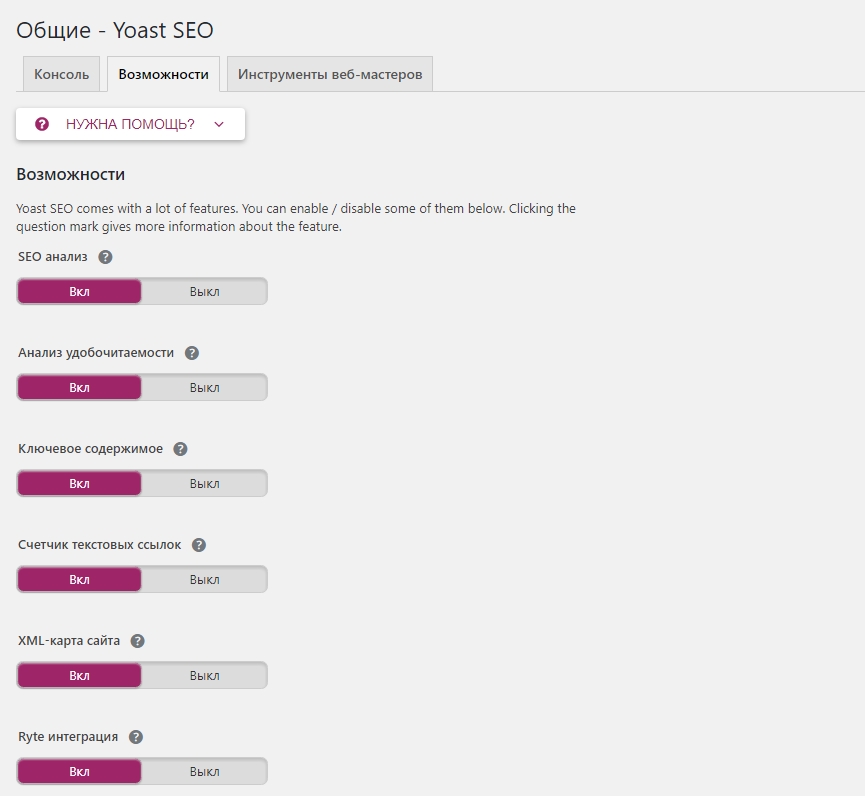865x796 pixels.
Task: Disable Ryte интеграция via Выкл
Action: click(205, 771)
